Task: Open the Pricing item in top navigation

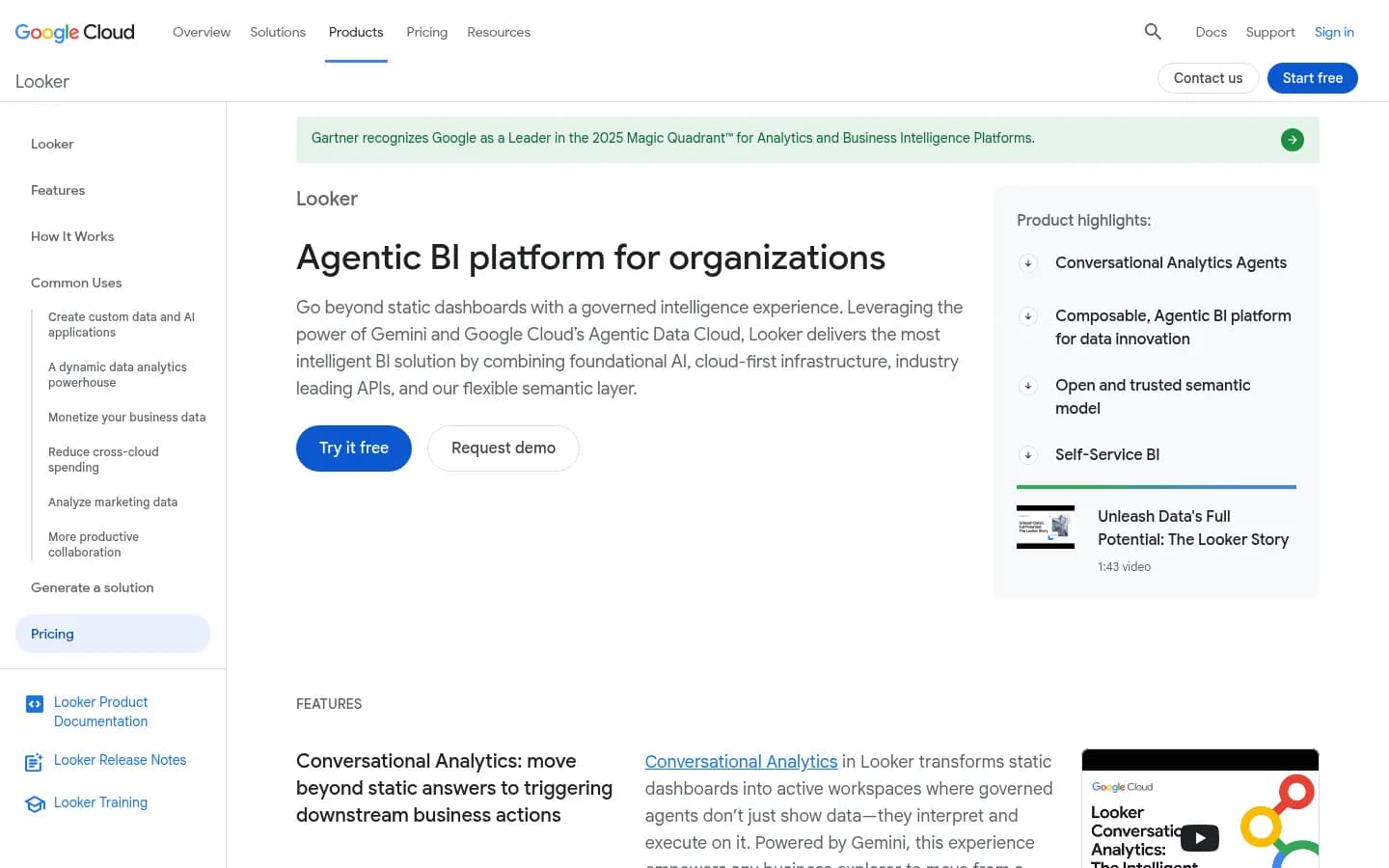Action: pyautogui.click(x=426, y=32)
